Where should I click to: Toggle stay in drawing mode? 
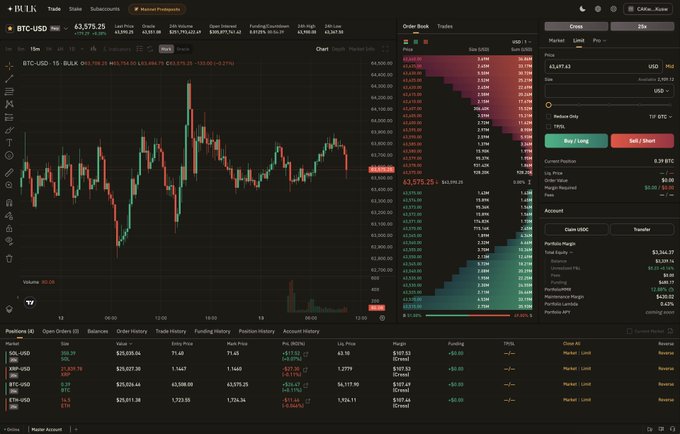9,215
